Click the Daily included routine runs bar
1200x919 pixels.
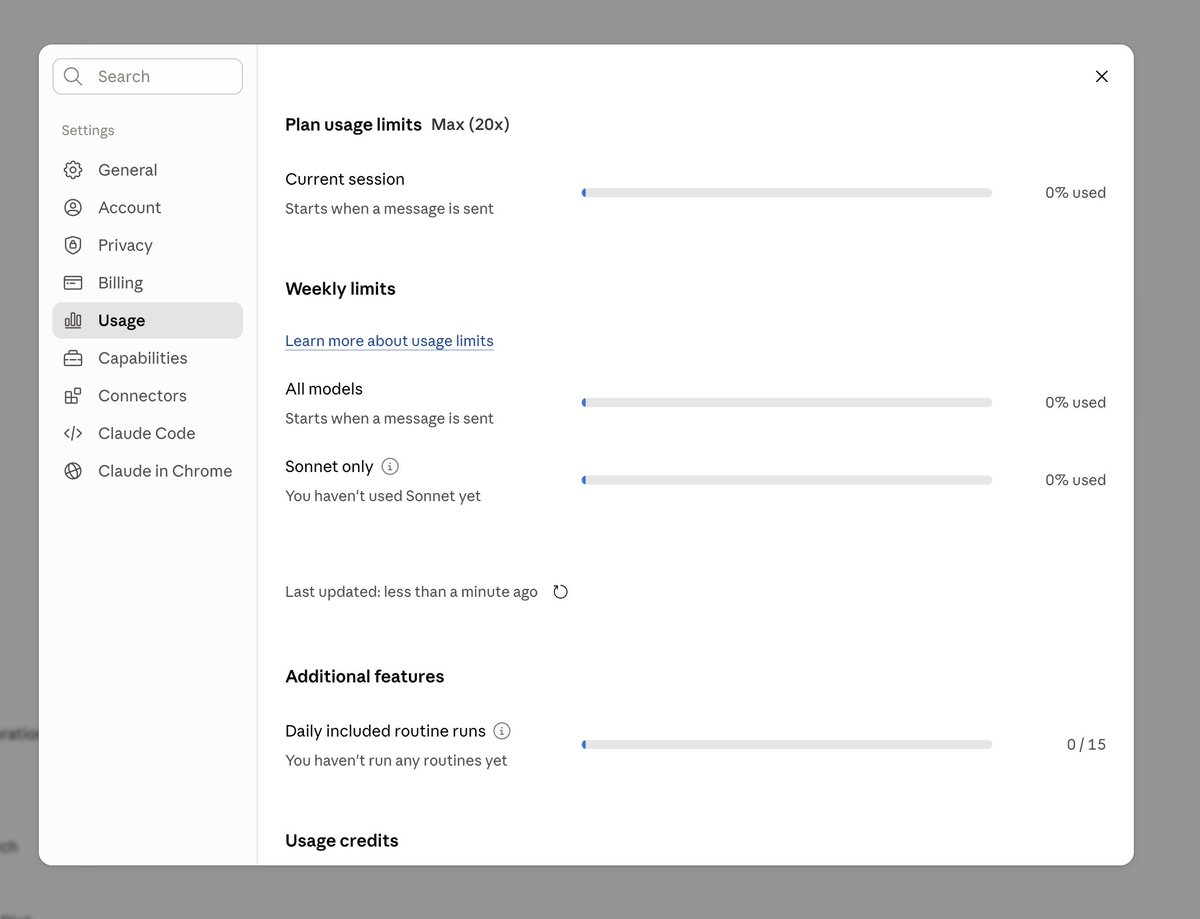[x=787, y=745]
